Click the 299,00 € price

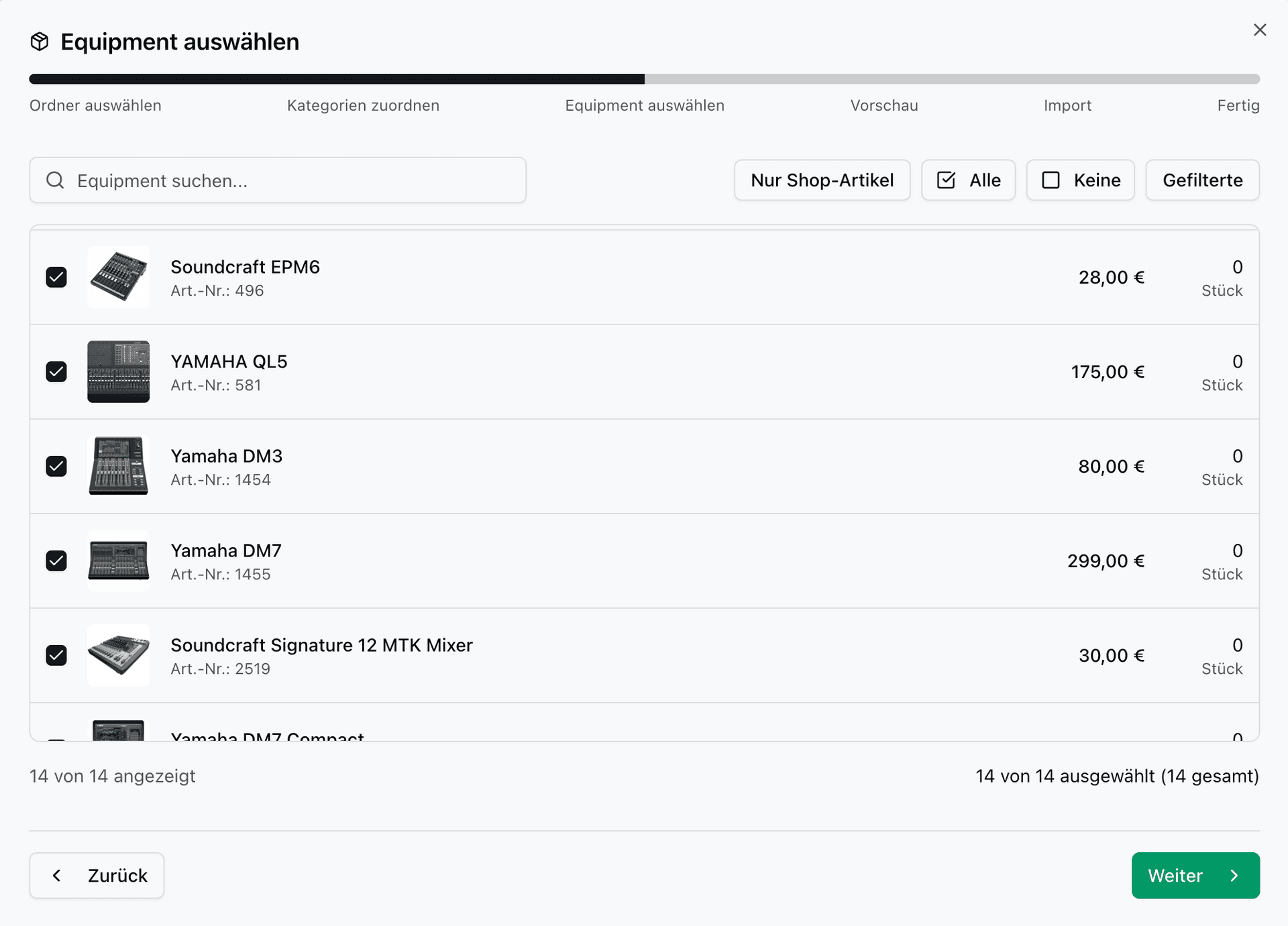[1106, 561]
